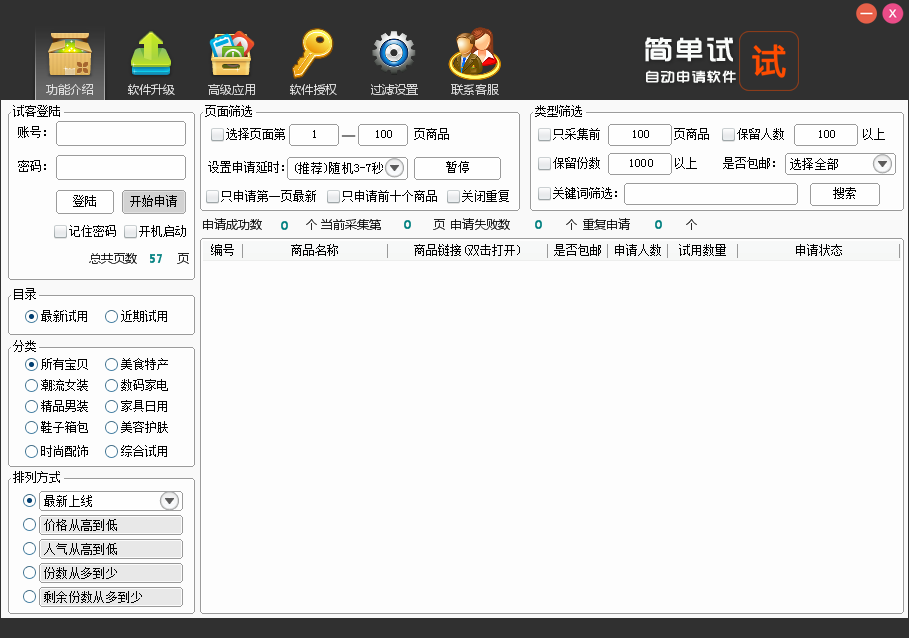
Task: Click the 软件升级 green arrow icon
Action: 151,55
